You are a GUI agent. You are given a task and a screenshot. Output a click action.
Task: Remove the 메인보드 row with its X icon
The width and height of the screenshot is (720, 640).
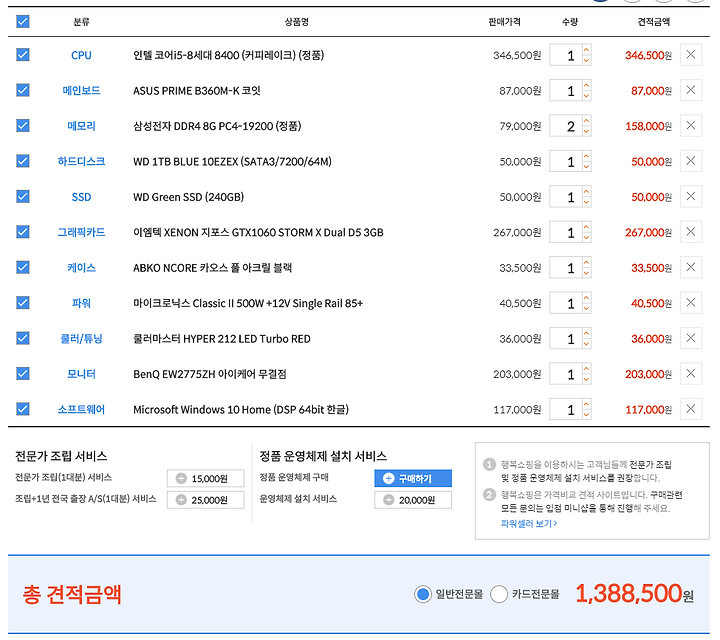click(691, 90)
